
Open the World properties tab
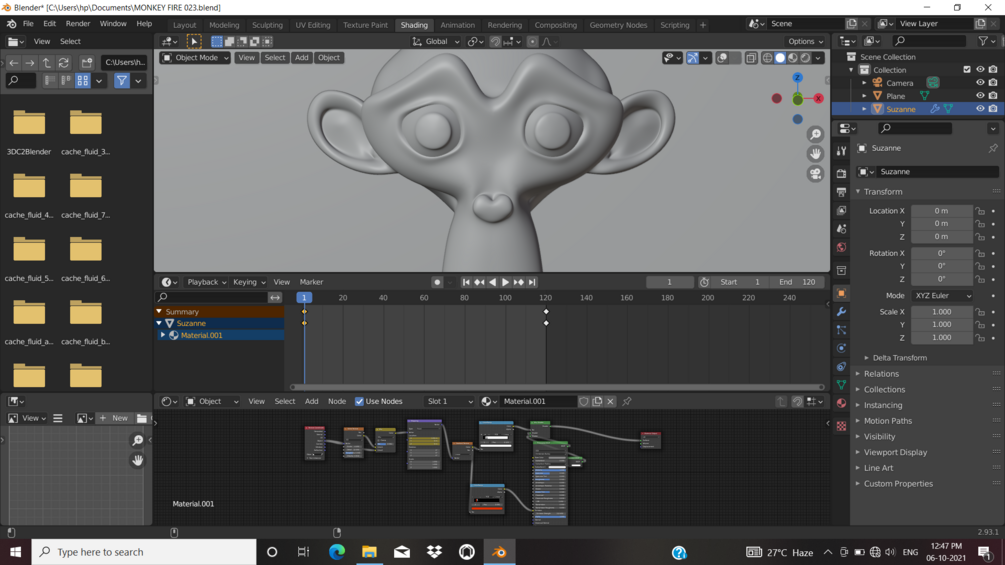[x=842, y=247]
